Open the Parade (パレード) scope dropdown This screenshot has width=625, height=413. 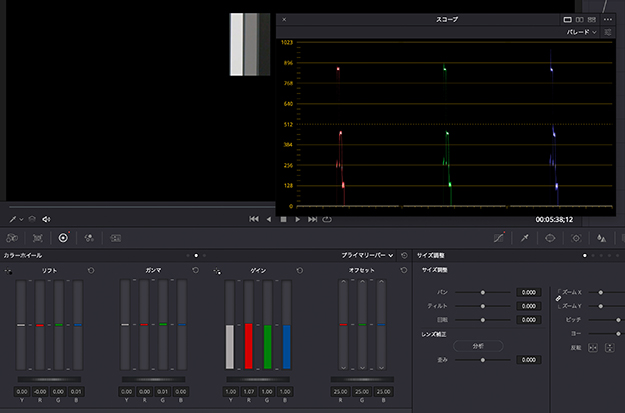pos(580,32)
